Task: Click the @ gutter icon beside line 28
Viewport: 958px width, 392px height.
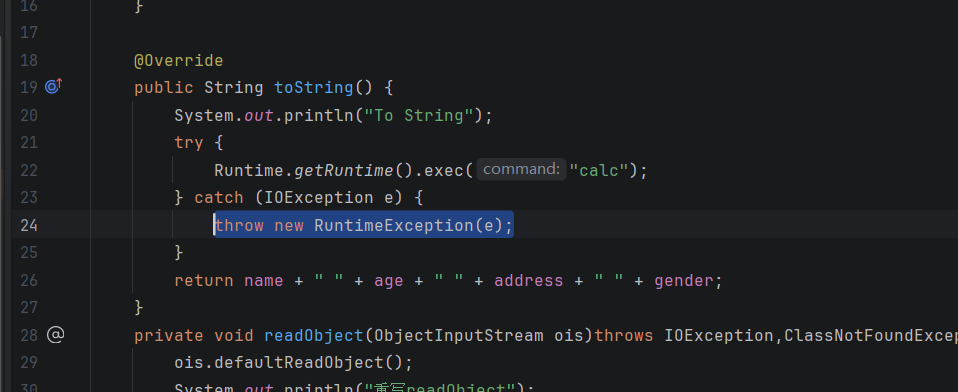Action: coord(55,335)
